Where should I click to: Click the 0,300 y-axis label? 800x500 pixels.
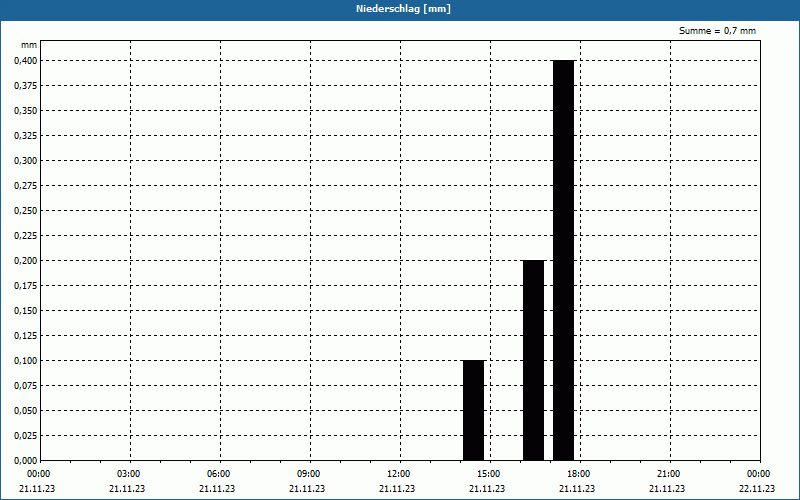[26, 161]
